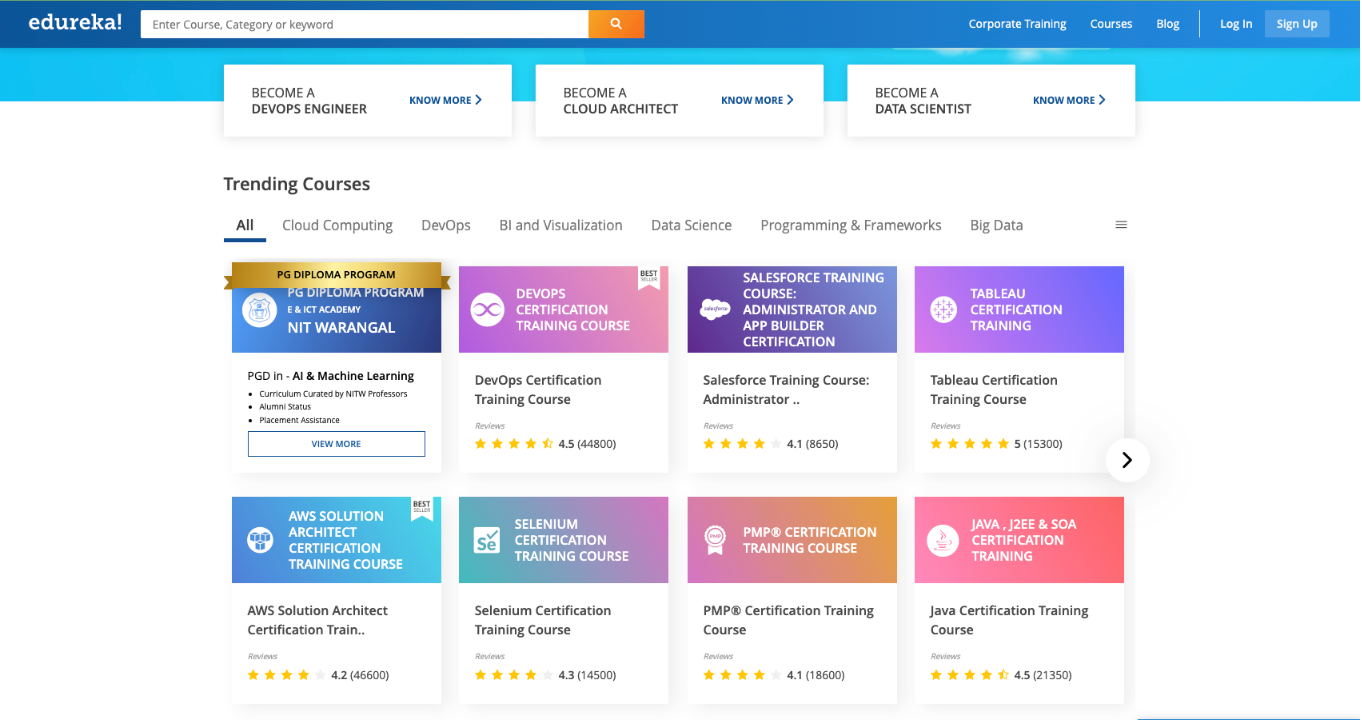Open the DevOps Certification Training Course banner
Image resolution: width=1362 pixels, height=720 pixels.
(563, 309)
